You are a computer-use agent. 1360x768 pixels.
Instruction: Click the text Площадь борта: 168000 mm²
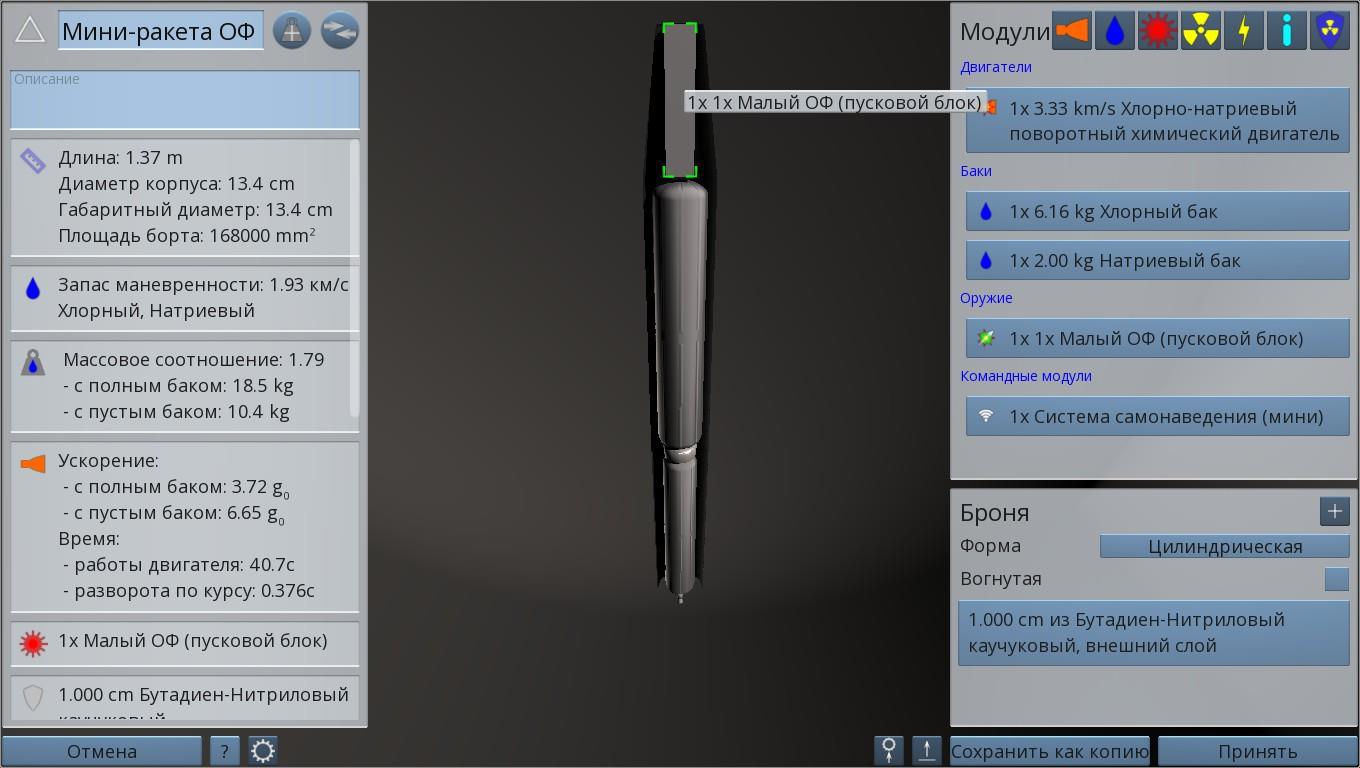(187, 236)
